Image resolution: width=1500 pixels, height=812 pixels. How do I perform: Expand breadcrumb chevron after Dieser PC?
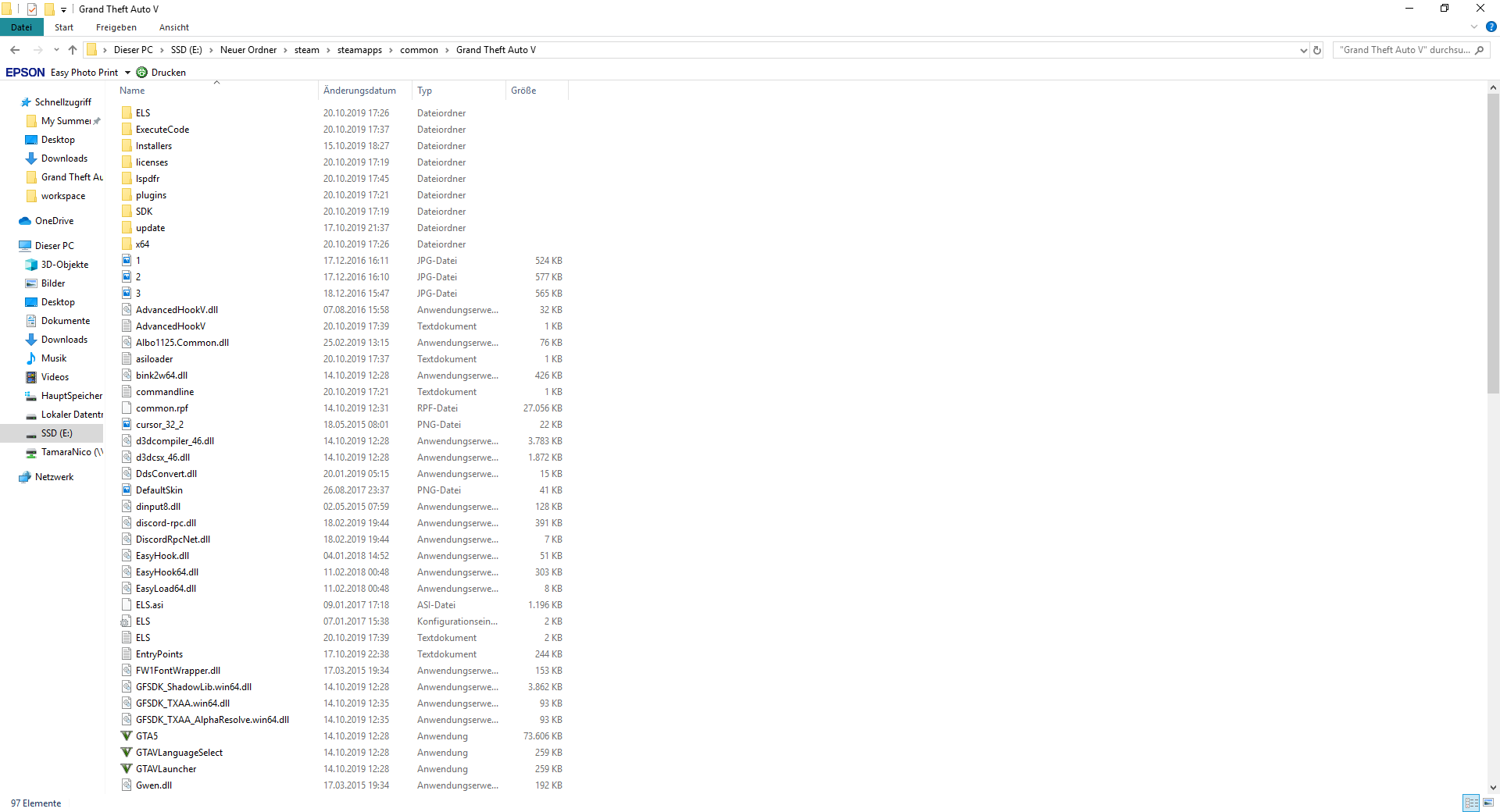162,50
